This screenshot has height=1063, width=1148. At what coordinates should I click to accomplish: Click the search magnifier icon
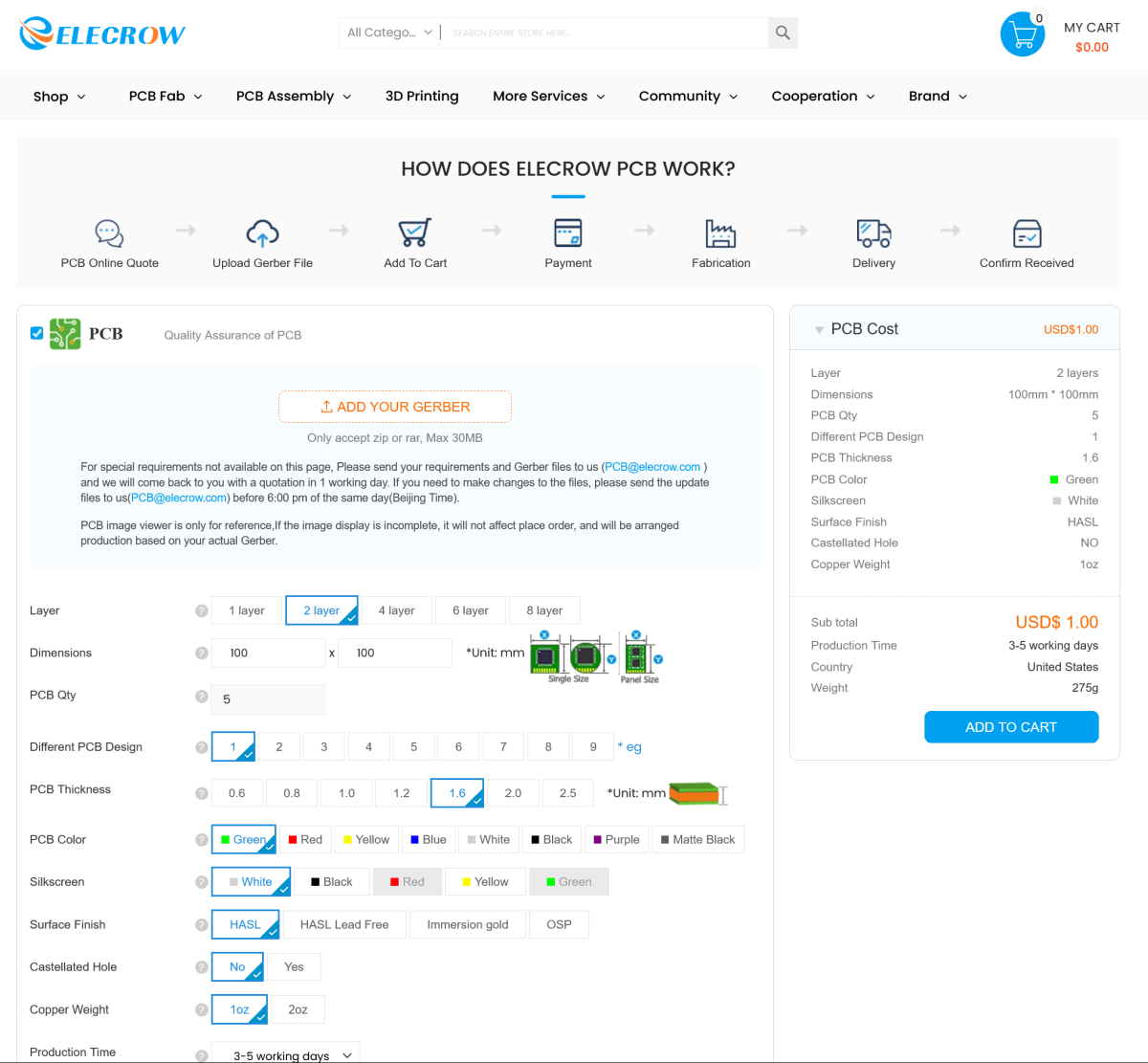point(783,33)
